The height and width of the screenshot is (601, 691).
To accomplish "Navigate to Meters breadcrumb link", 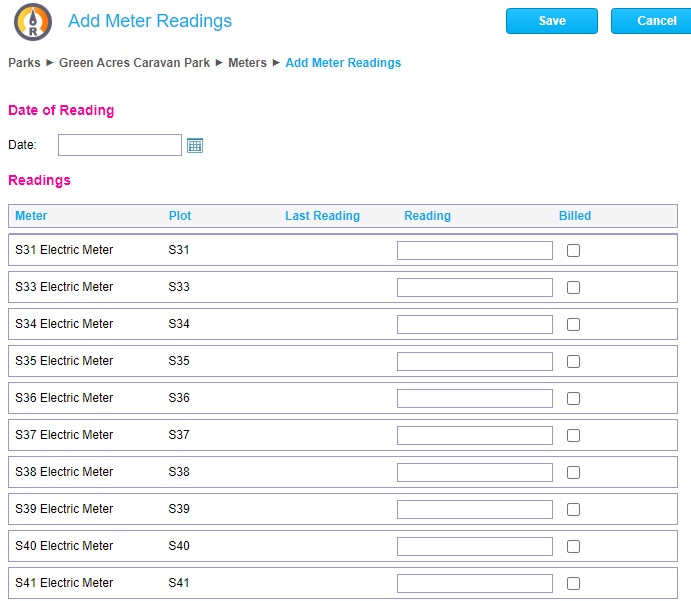I will pyautogui.click(x=247, y=63).
